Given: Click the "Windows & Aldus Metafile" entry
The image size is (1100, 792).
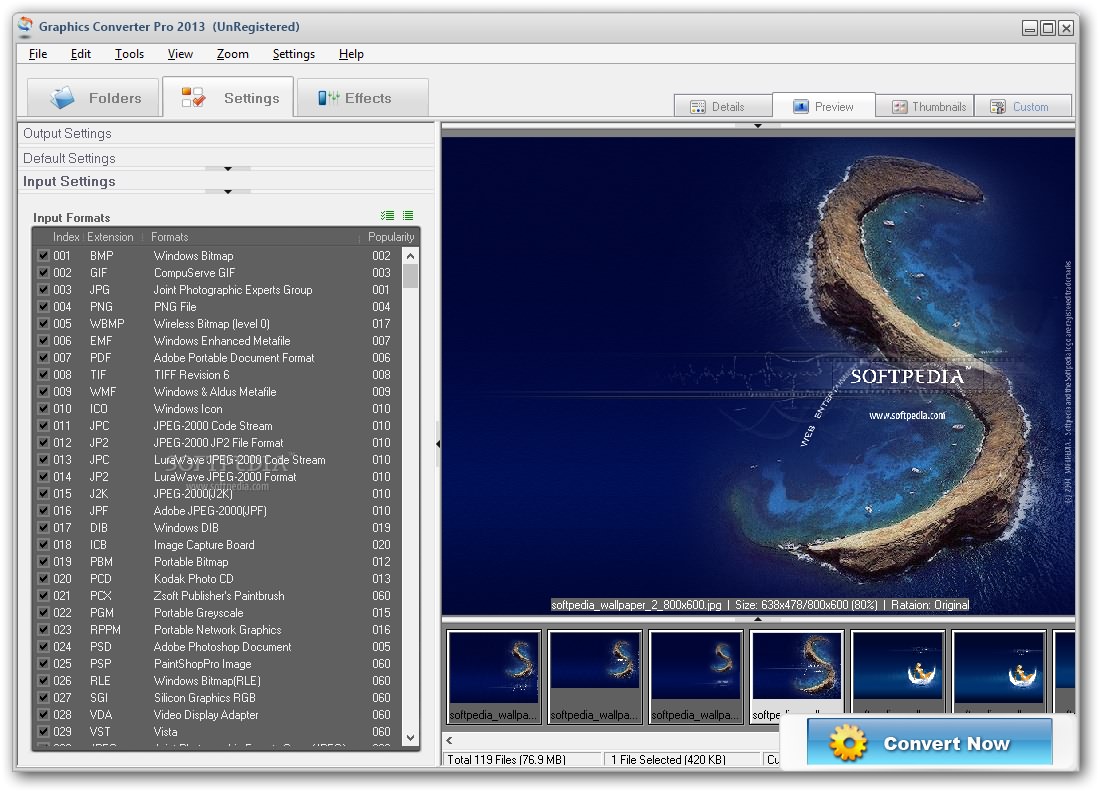Looking at the screenshot, I should (215, 392).
